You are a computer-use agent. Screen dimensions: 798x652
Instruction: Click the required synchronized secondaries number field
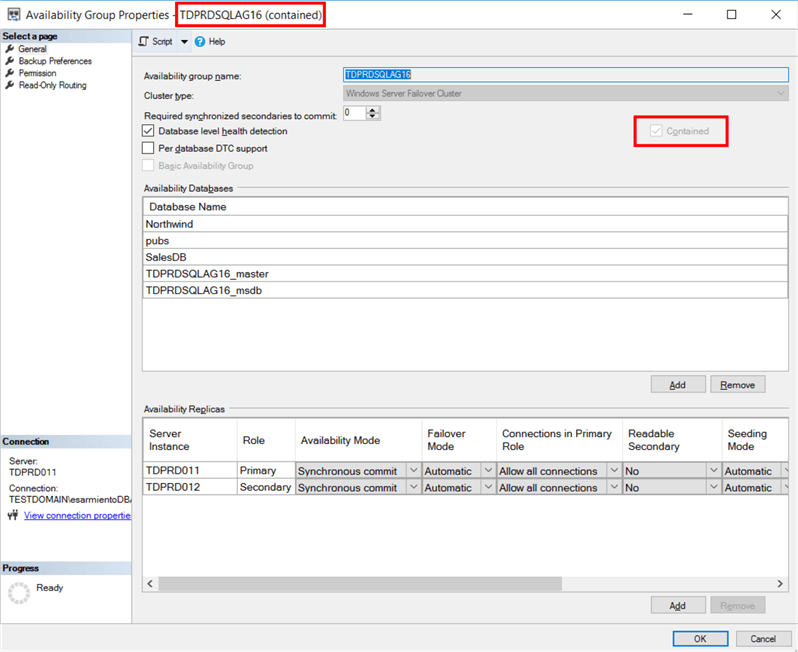(x=355, y=113)
